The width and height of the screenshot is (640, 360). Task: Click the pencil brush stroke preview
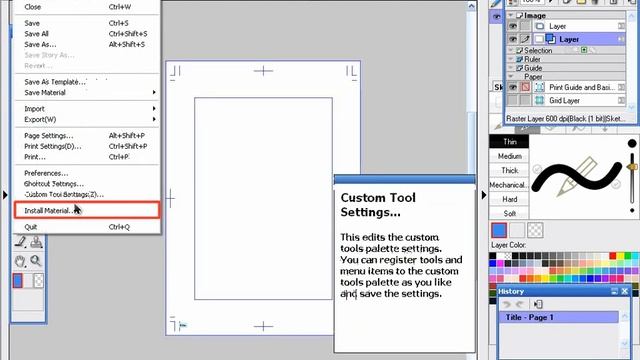click(577, 176)
